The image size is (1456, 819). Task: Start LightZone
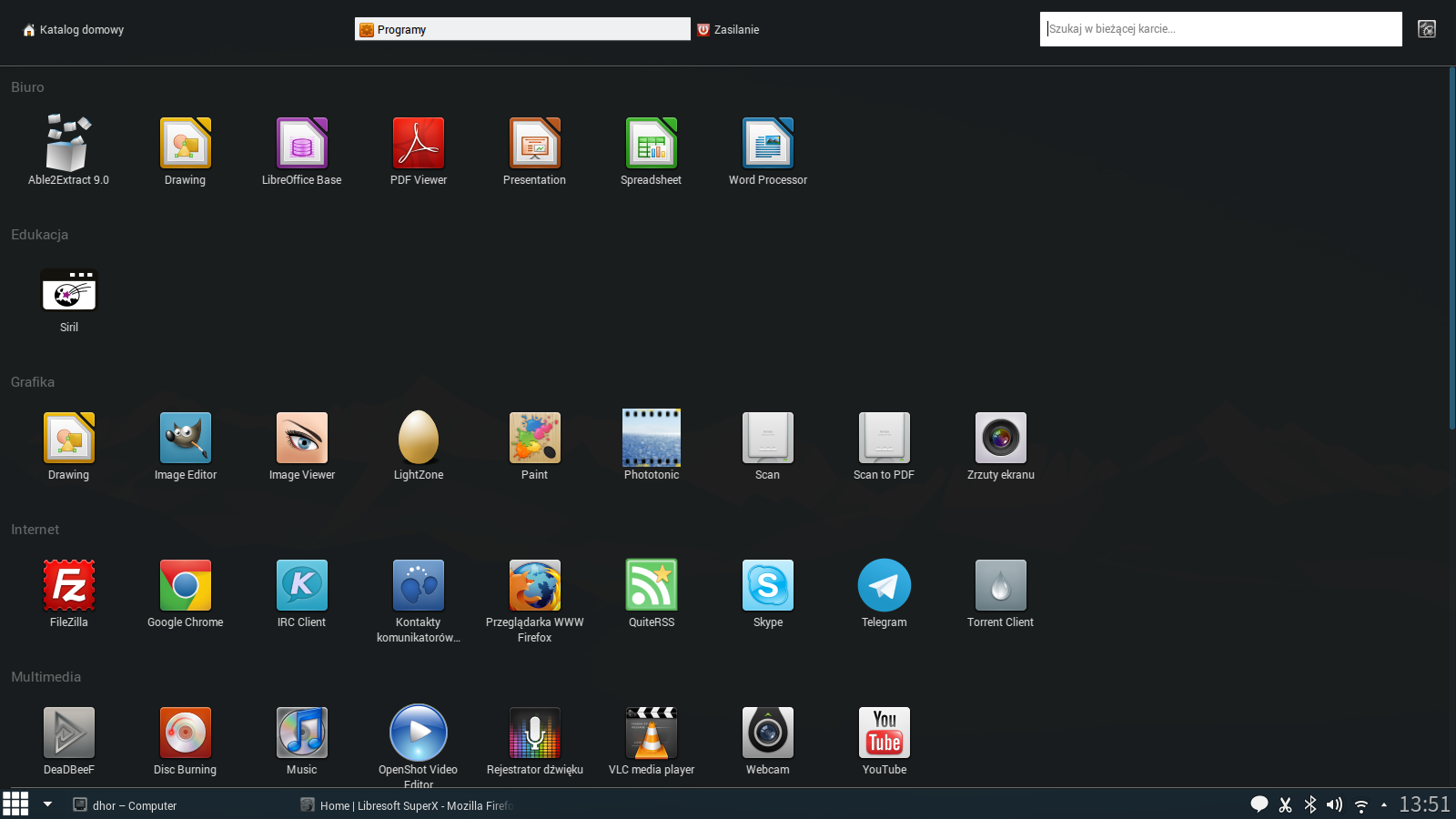point(418,446)
